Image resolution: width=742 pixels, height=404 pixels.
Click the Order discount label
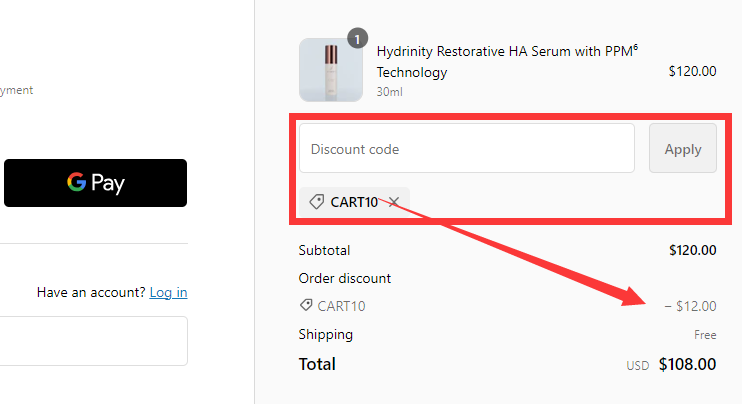click(x=345, y=278)
